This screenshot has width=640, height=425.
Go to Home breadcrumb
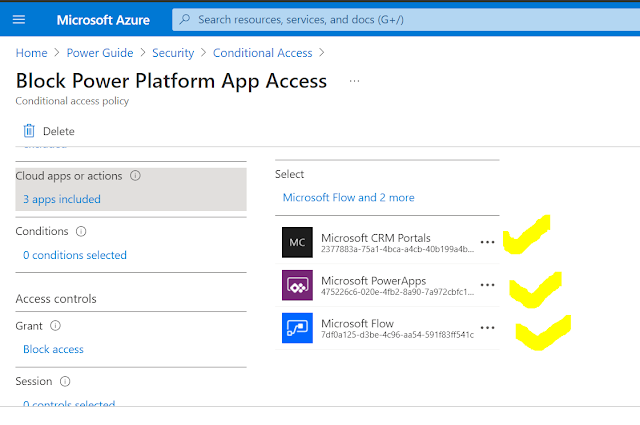point(31,53)
